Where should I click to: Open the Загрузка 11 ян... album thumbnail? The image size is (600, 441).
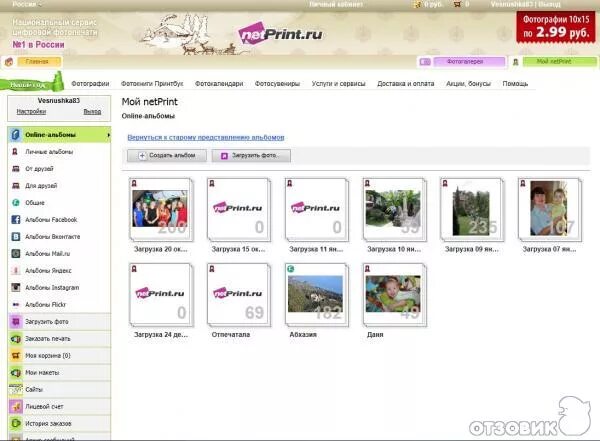[x=316, y=210]
